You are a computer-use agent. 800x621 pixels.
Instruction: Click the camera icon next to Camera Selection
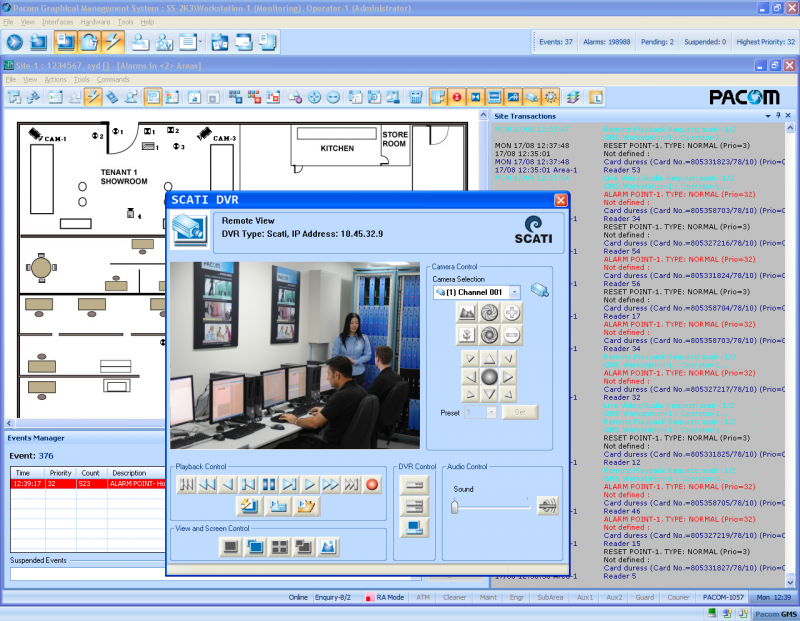[539, 290]
